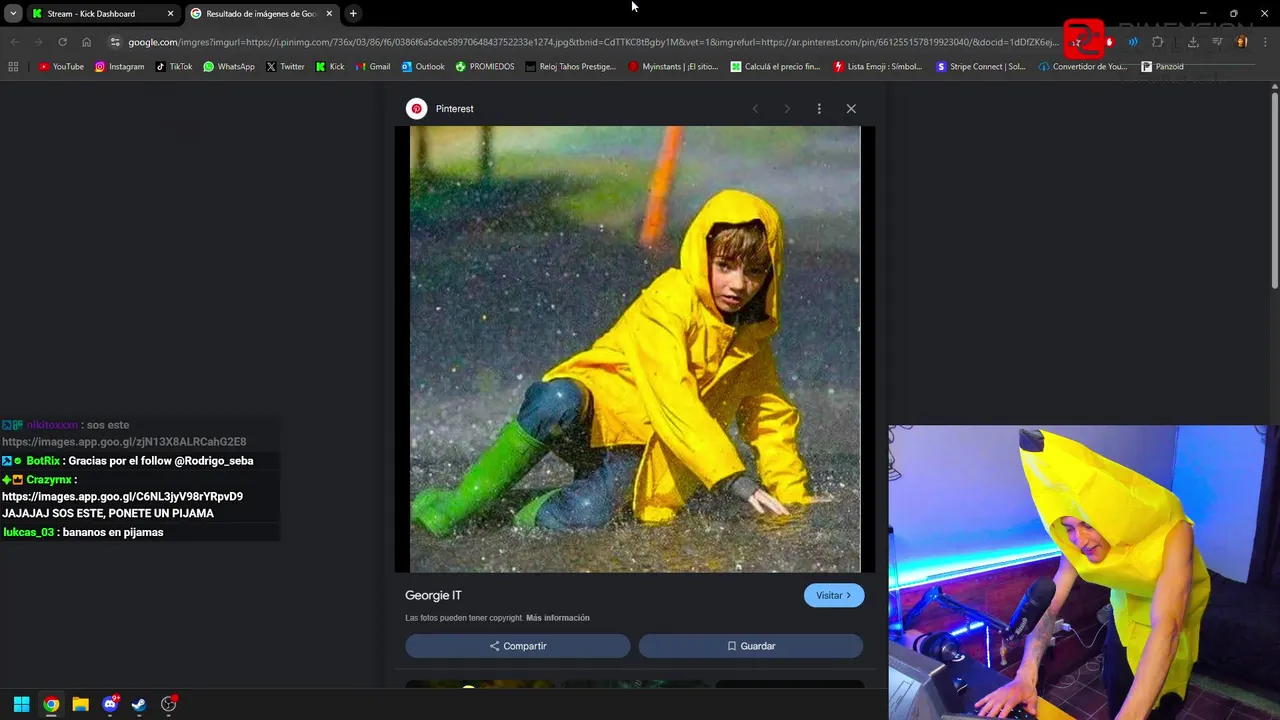The image size is (1280, 720).
Task: Open the Outlook bookmark
Action: pos(423,67)
